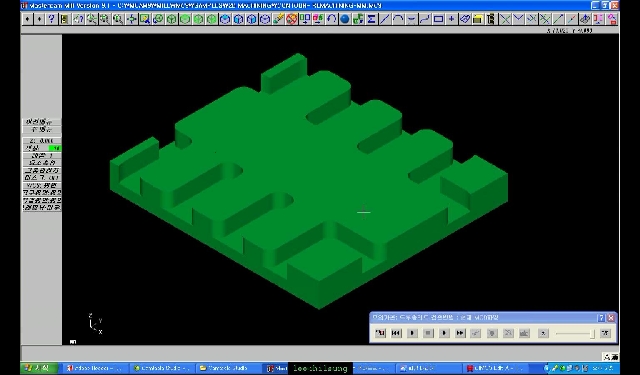Select the create arc tool icon
The width and height of the screenshot is (640, 375).
tap(398, 19)
